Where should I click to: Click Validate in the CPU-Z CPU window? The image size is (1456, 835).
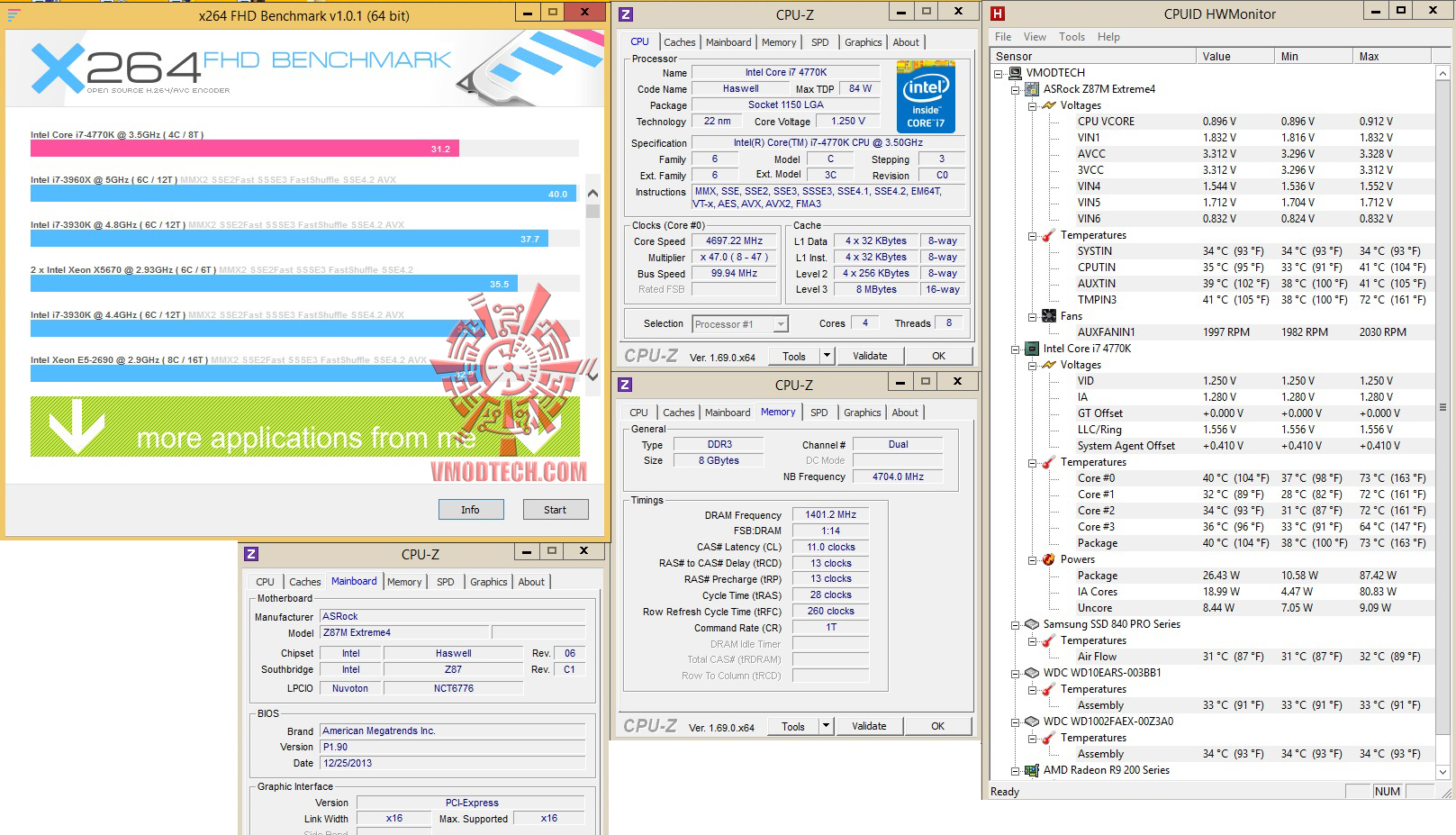870,356
